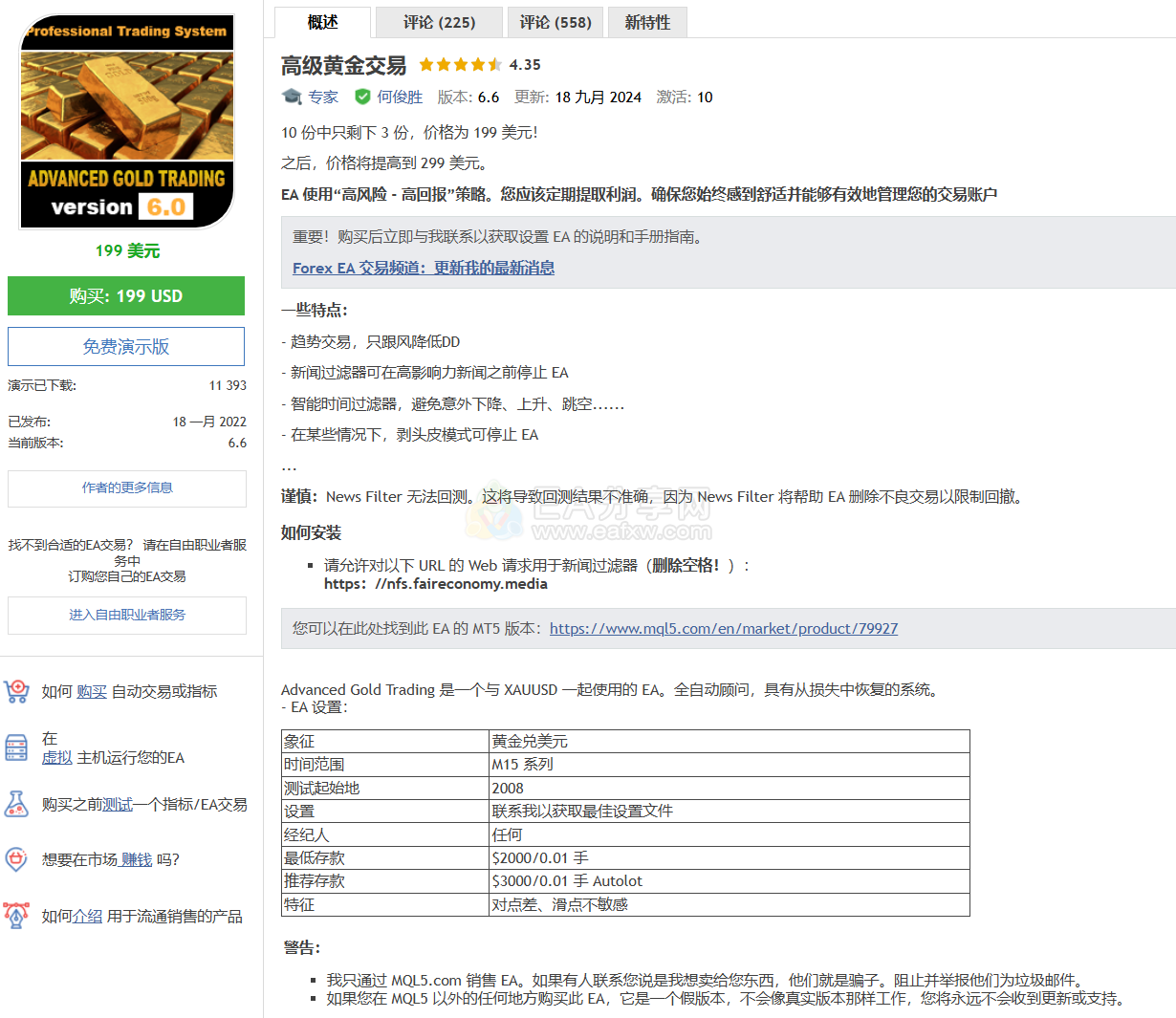Click the 18 一月 2022 publish date
The image size is (1176, 1018).
(209, 422)
